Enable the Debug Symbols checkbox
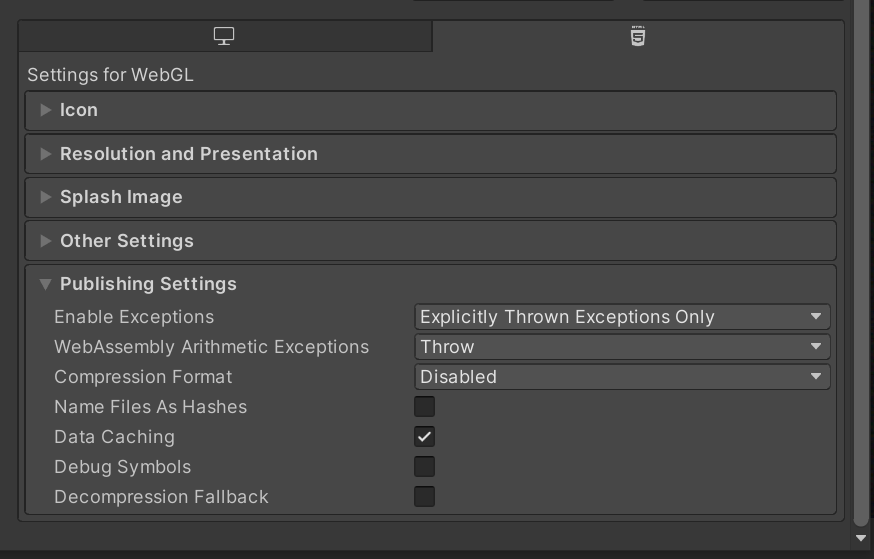The width and height of the screenshot is (874, 559). tap(424, 467)
